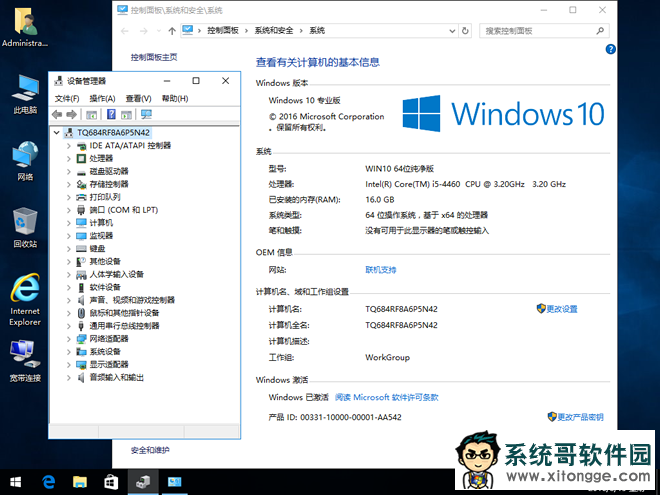Screen dimensions: 660x495
Task: Open the 此电脑 desktop icon
Action: 25,94
